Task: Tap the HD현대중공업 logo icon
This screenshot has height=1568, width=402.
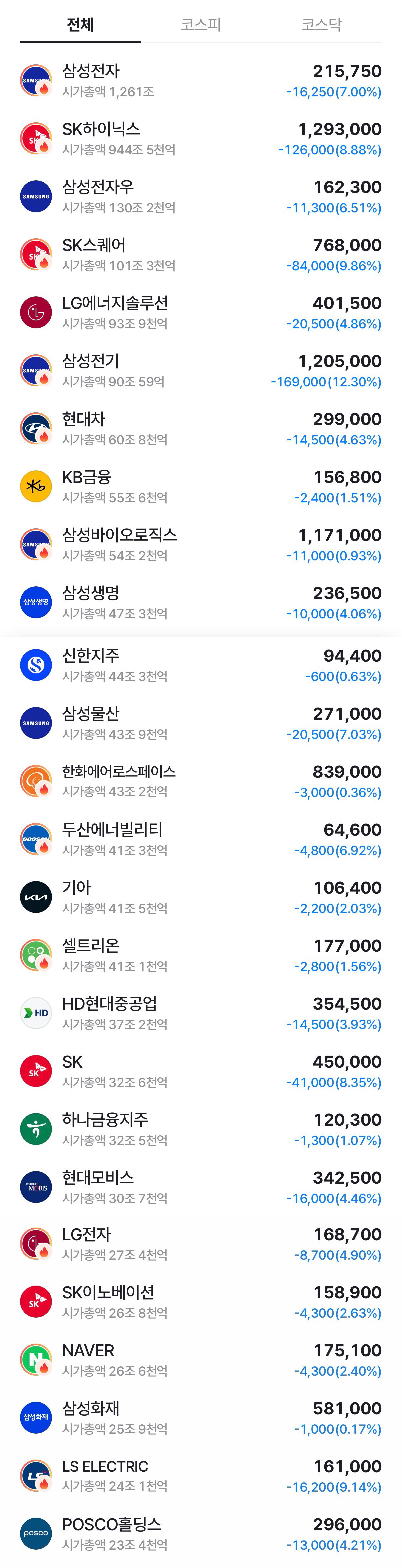Action: (36, 1013)
